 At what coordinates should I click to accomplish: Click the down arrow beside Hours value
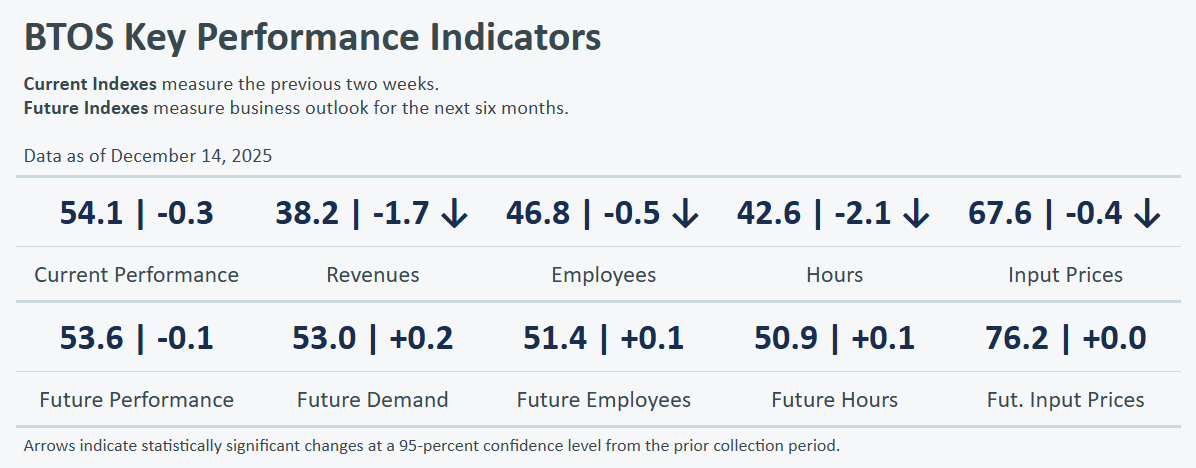click(916, 213)
